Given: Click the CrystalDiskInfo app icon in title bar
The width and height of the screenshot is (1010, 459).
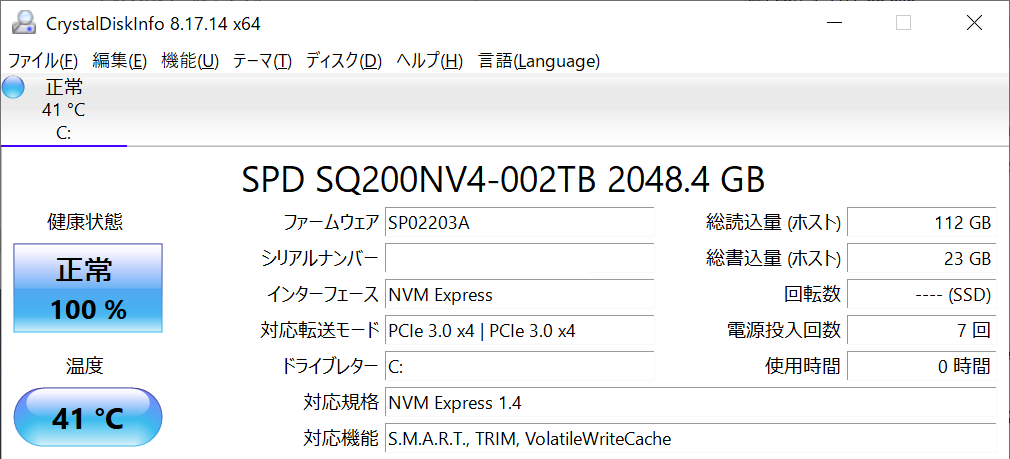Looking at the screenshot, I should click(x=24, y=23).
